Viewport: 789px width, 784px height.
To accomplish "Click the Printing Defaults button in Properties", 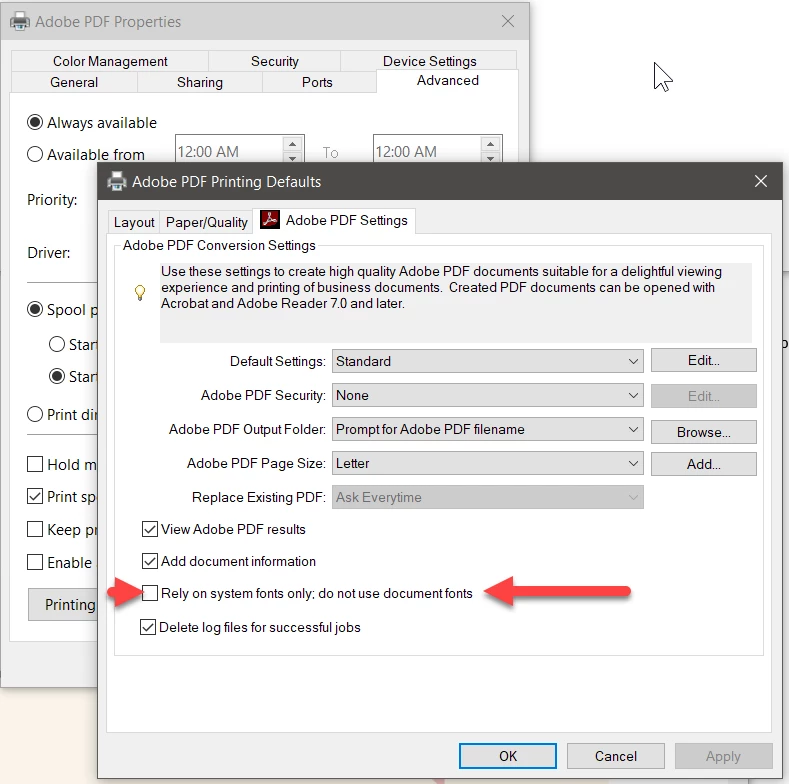I will click(x=63, y=604).
